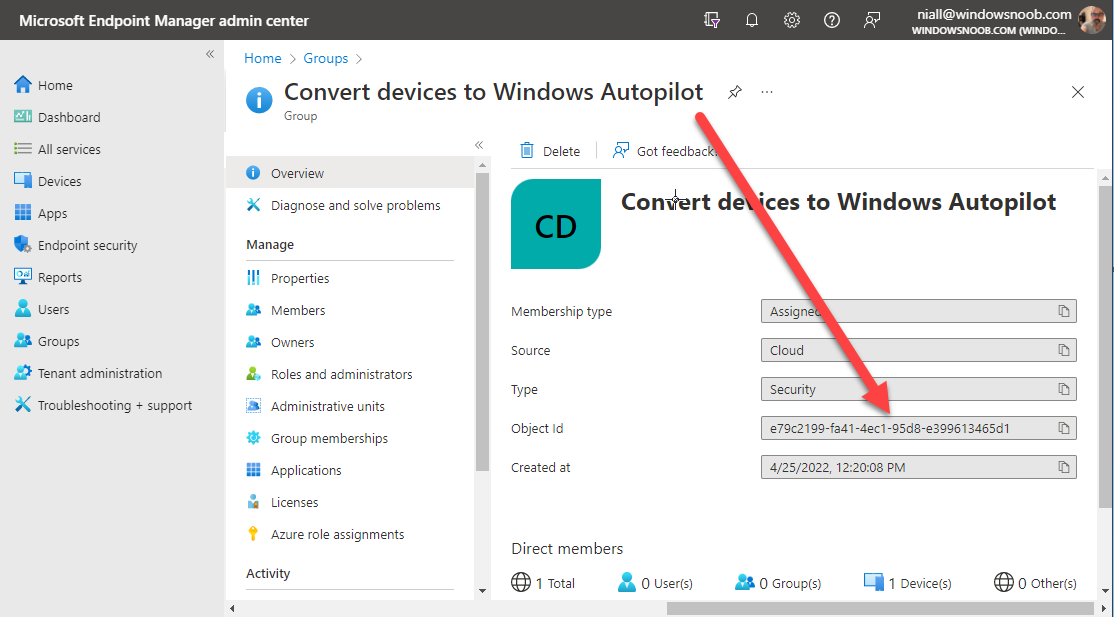This screenshot has height=617, width=1114.
Task: Open portal settings gear
Action: tap(791, 21)
